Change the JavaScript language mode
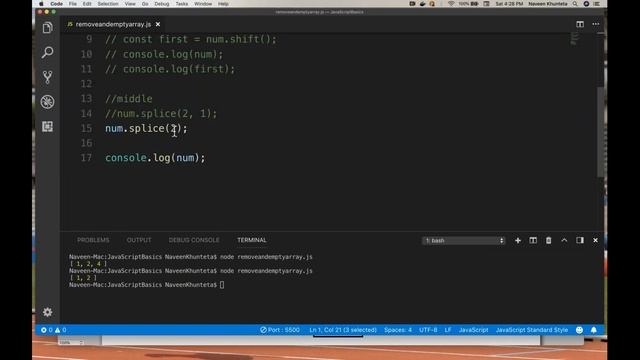This screenshot has width=640, height=360. [x=473, y=330]
